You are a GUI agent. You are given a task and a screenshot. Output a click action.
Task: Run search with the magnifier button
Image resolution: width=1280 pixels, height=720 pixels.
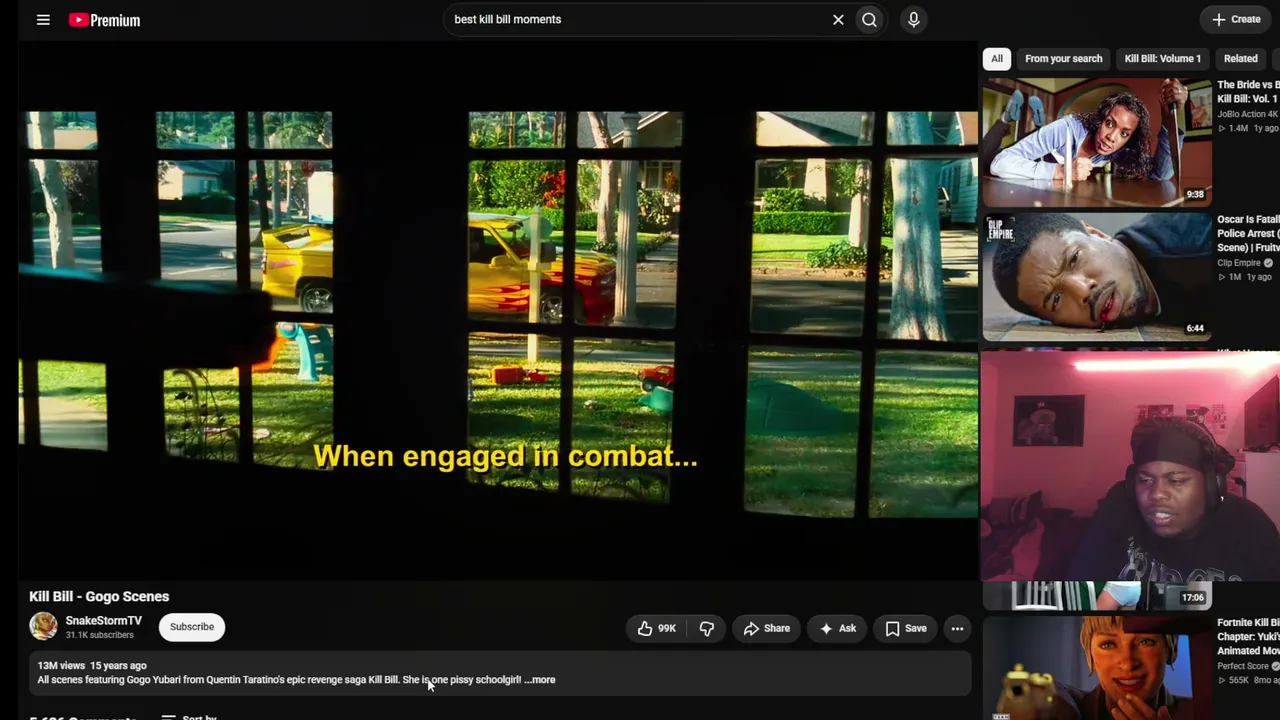[870, 20]
